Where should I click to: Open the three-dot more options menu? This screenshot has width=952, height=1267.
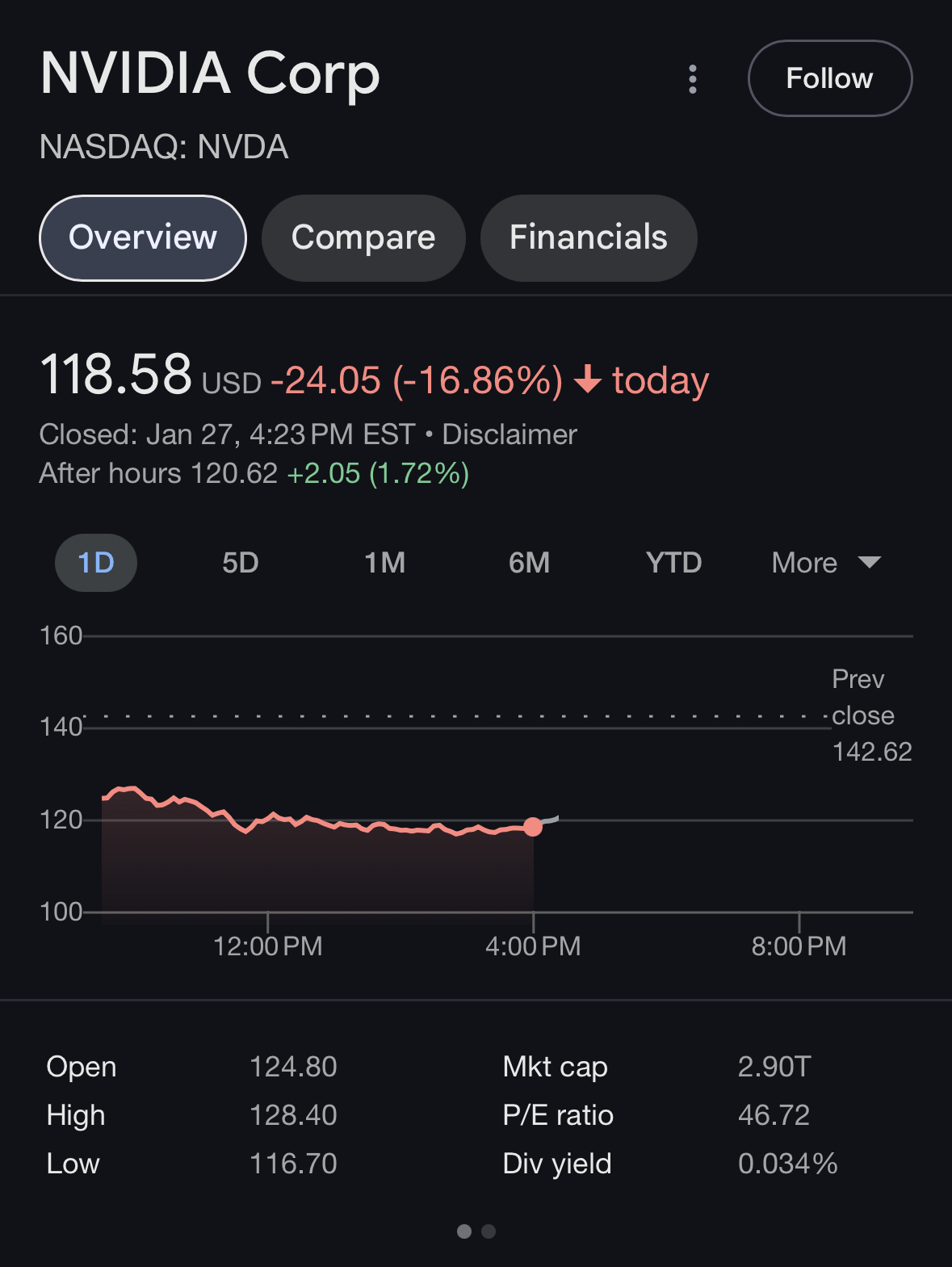692,79
